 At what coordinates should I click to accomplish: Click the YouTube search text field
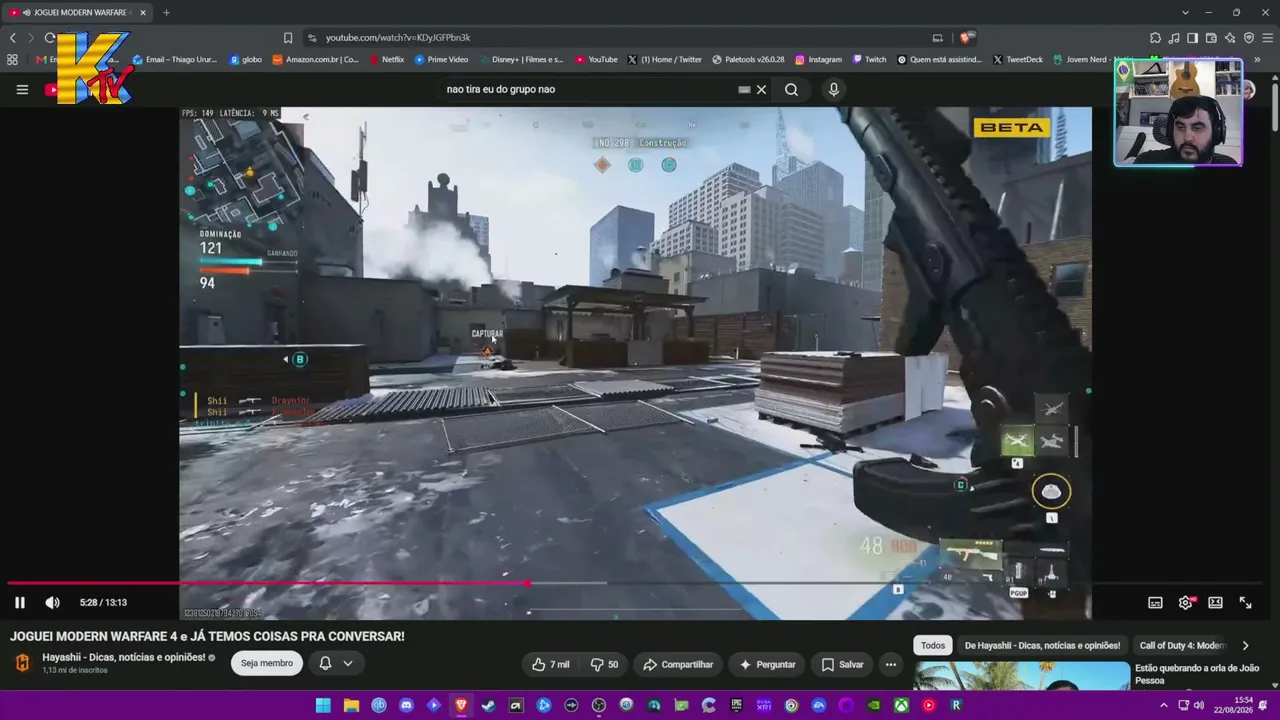click(588, 89)
